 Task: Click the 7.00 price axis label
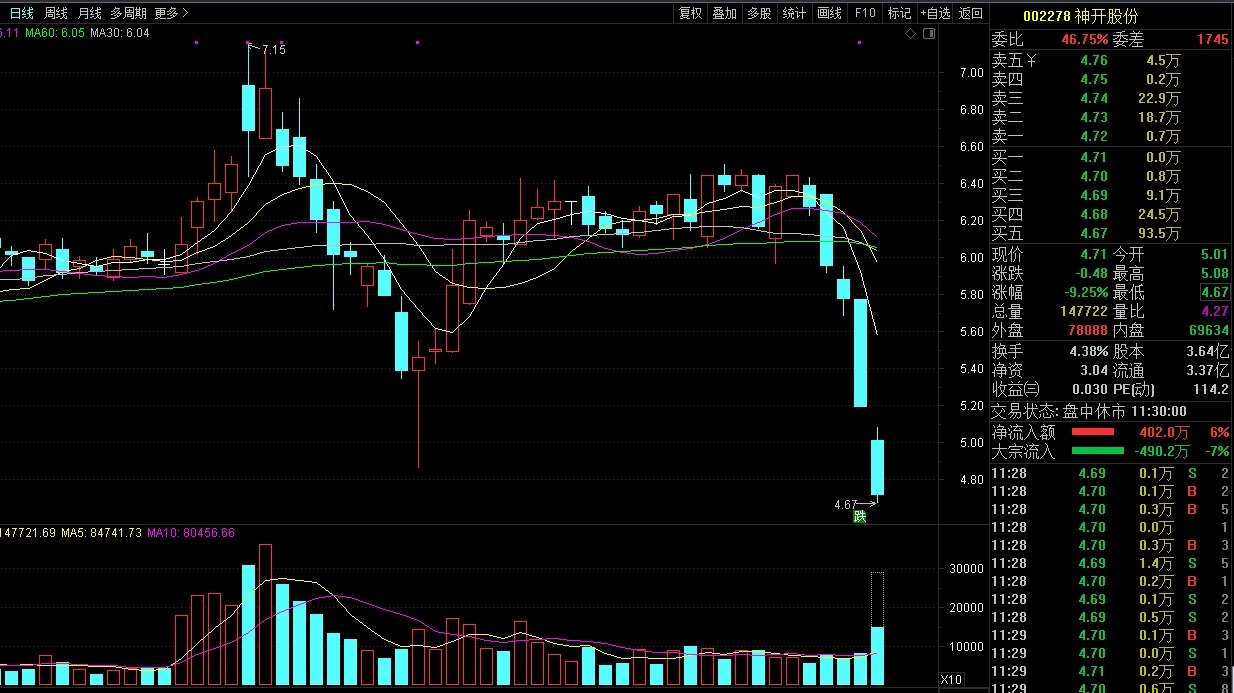pos(971,73)
